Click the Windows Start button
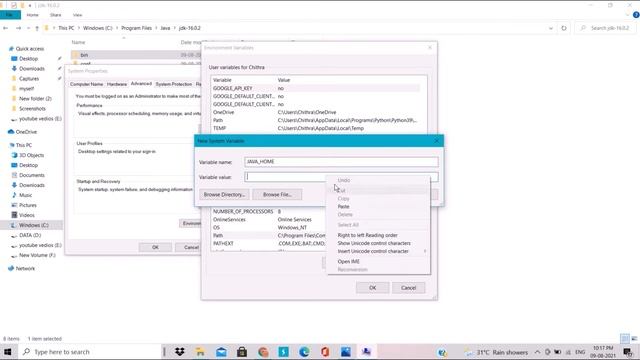640x360 pixels. 8,352
